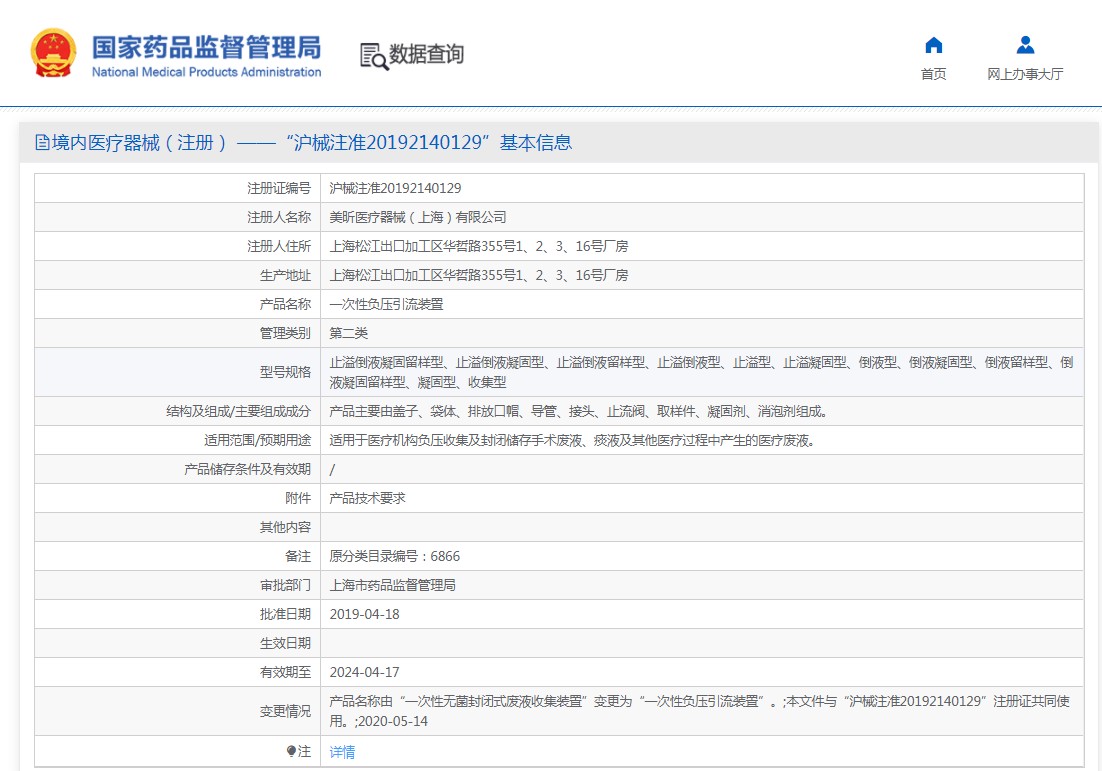The height and width of the screenshot is (771, 1102).
Task: Click the 产品储存条件及有效期 row label
Action: coord(247,469)
